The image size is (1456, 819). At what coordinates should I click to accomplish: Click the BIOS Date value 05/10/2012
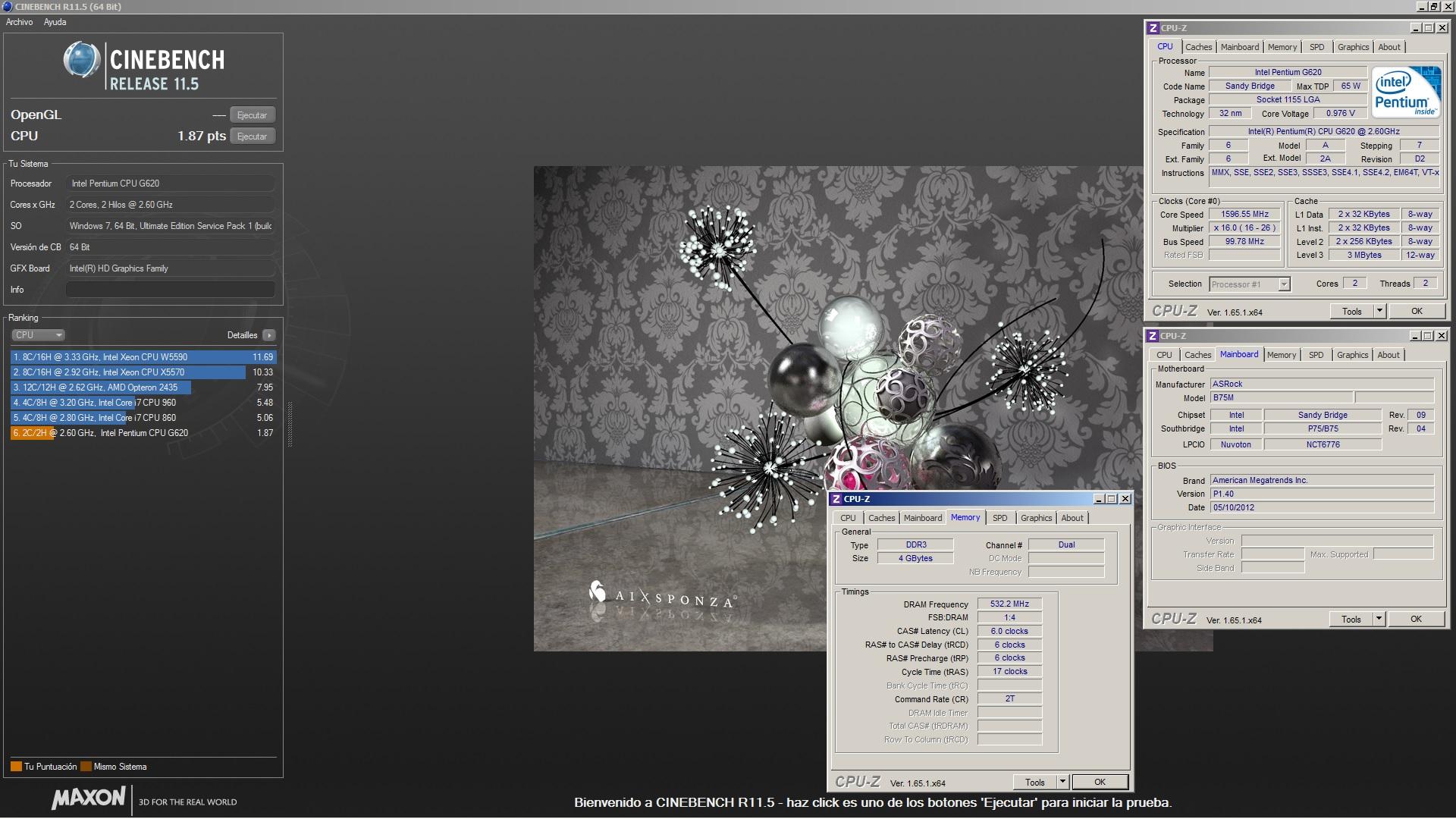pos(1322,508)
